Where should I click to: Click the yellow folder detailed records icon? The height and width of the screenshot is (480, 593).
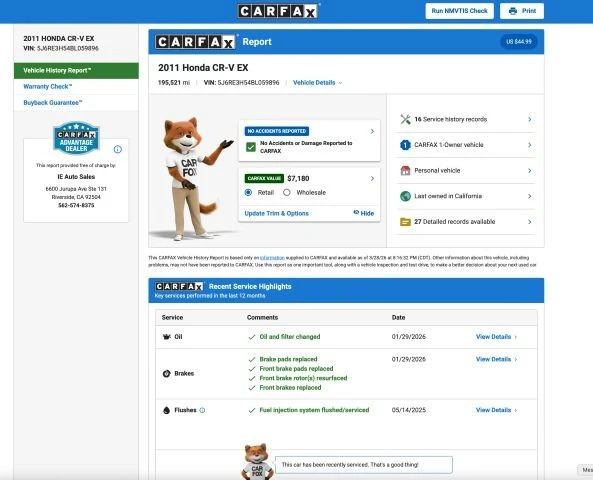pyautogui.click(x=405, y=222)
